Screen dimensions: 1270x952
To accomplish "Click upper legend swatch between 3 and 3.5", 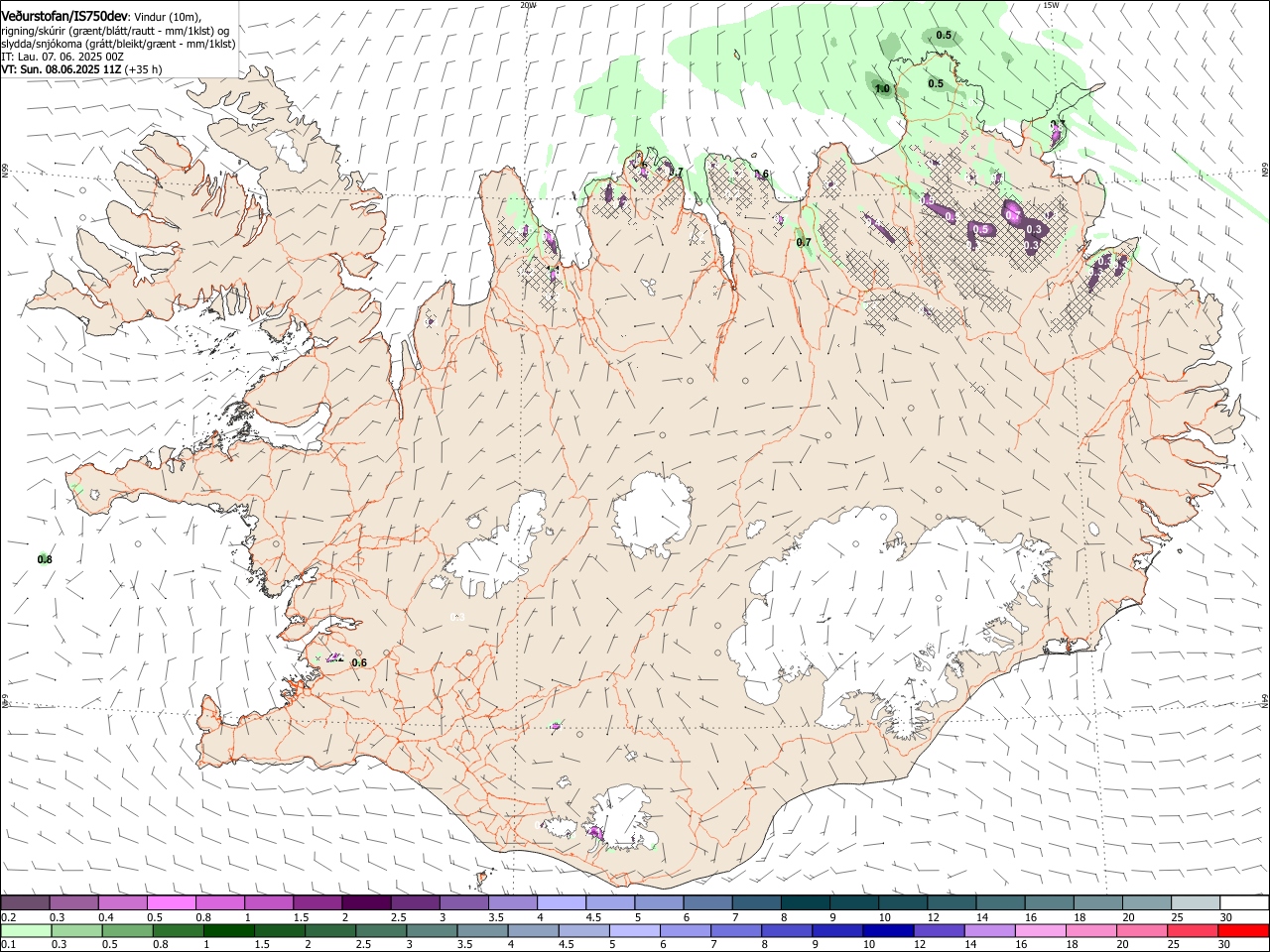I will click(463, 903).
